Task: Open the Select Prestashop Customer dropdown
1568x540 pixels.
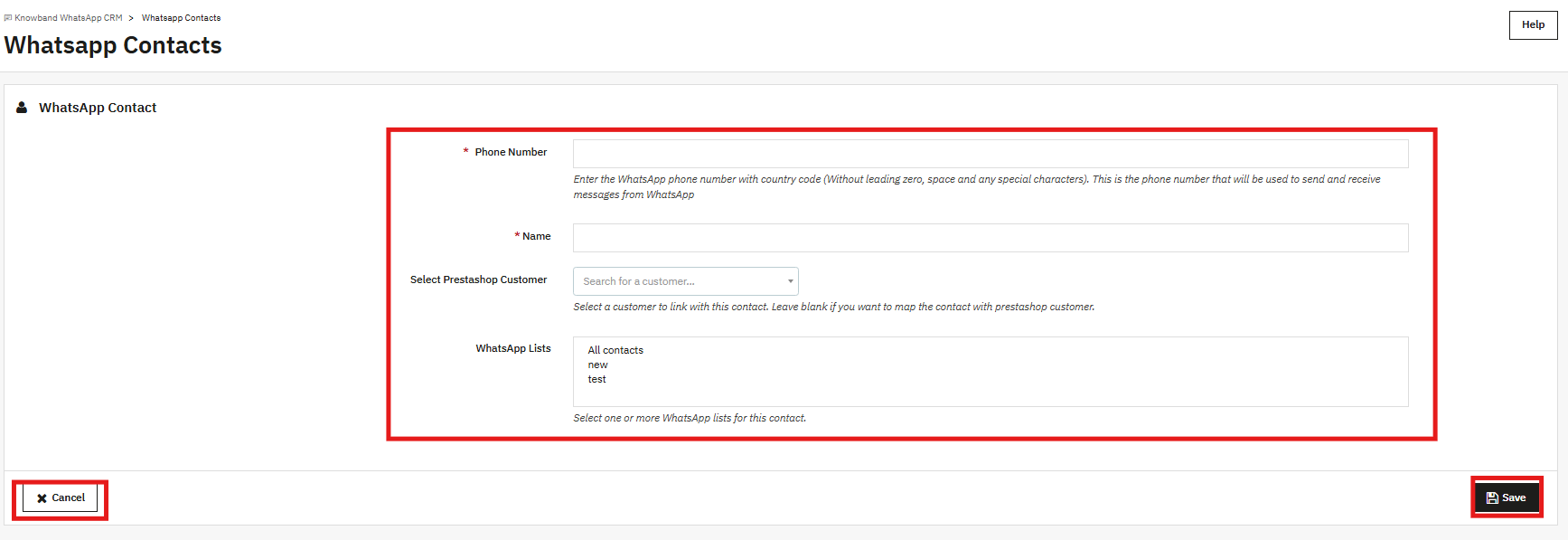Action: click(x=686, y=281)
